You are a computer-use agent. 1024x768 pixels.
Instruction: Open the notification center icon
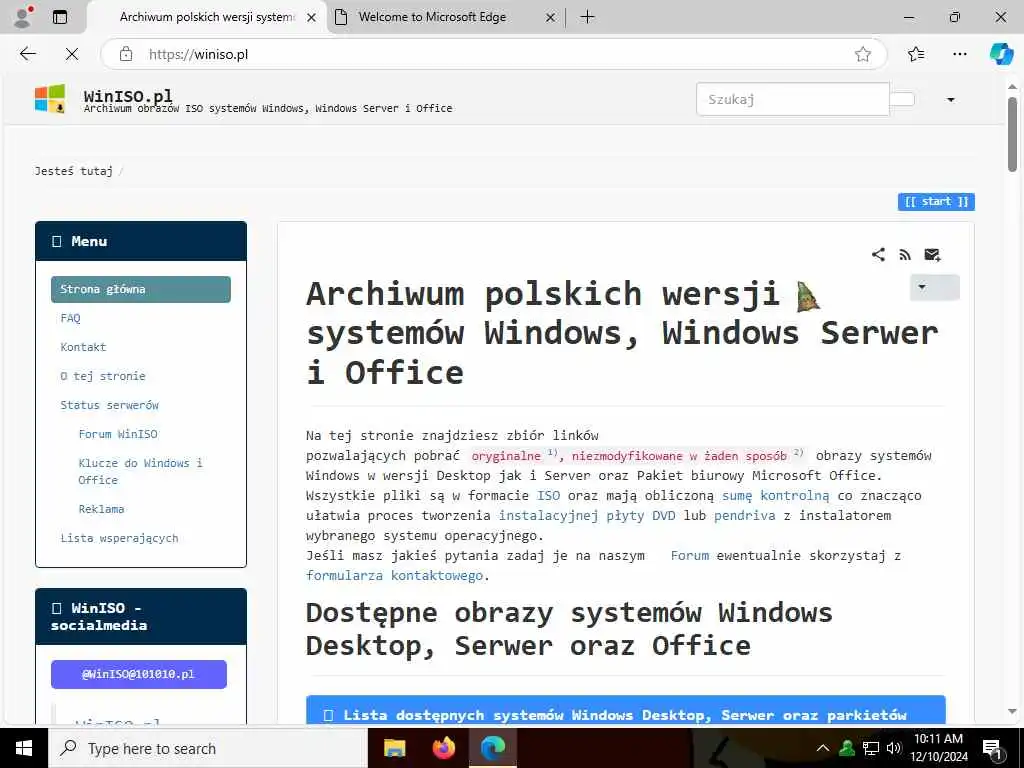coord(992,749)
